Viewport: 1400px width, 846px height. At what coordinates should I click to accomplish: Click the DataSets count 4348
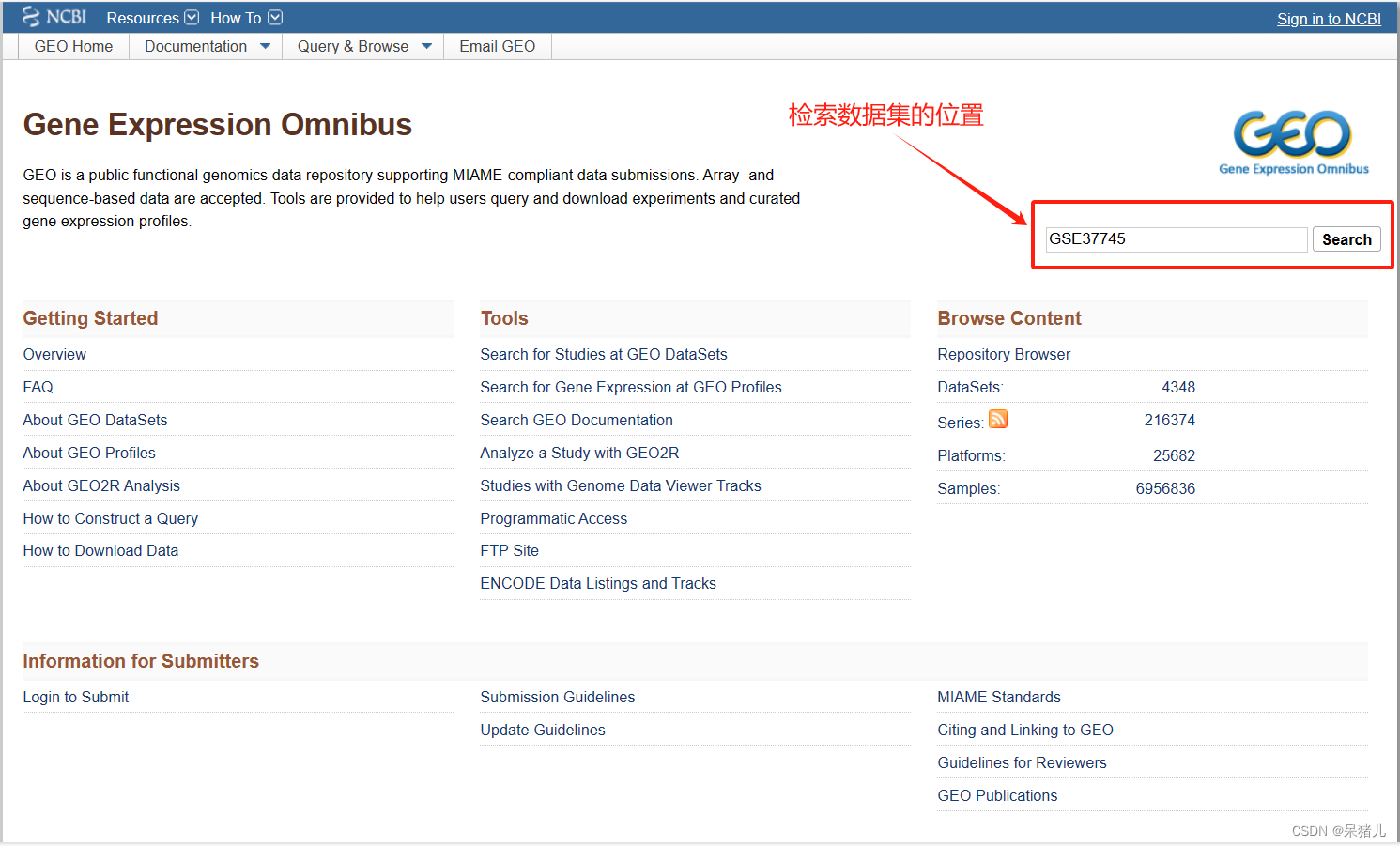(x=1178, y=387)
